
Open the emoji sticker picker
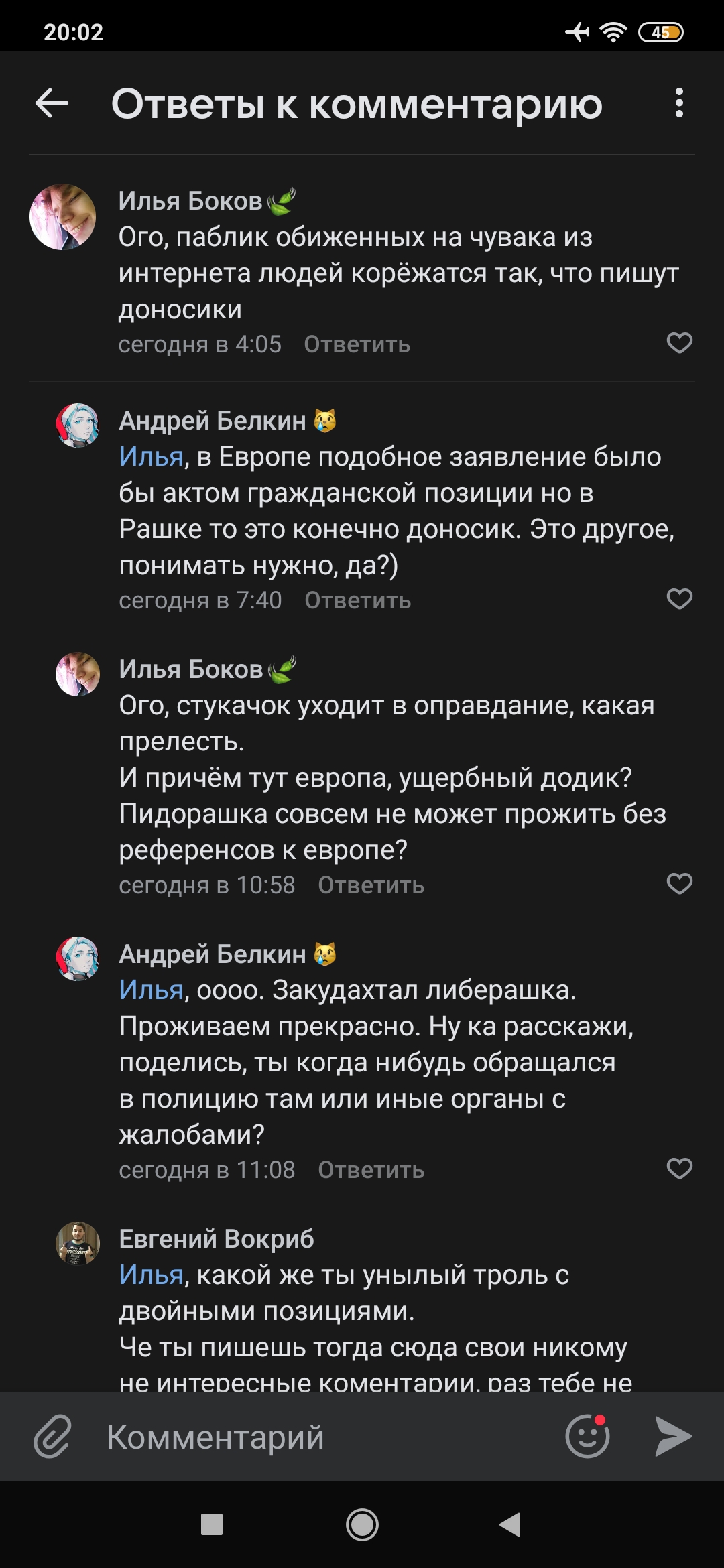pos(587,1436)
